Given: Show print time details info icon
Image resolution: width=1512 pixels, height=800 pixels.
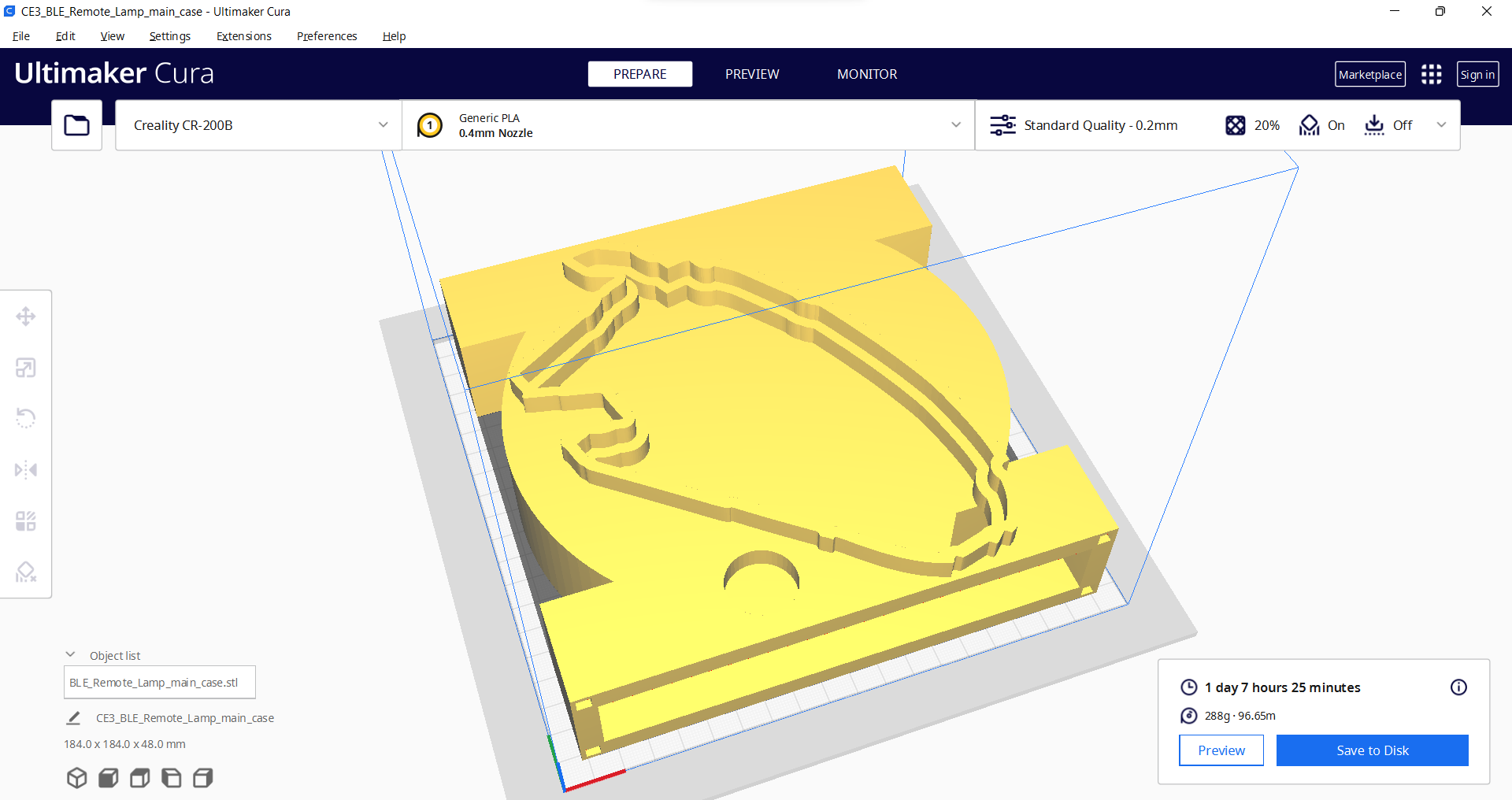Looking at the screenshot, I should [x=1458, y=687].
